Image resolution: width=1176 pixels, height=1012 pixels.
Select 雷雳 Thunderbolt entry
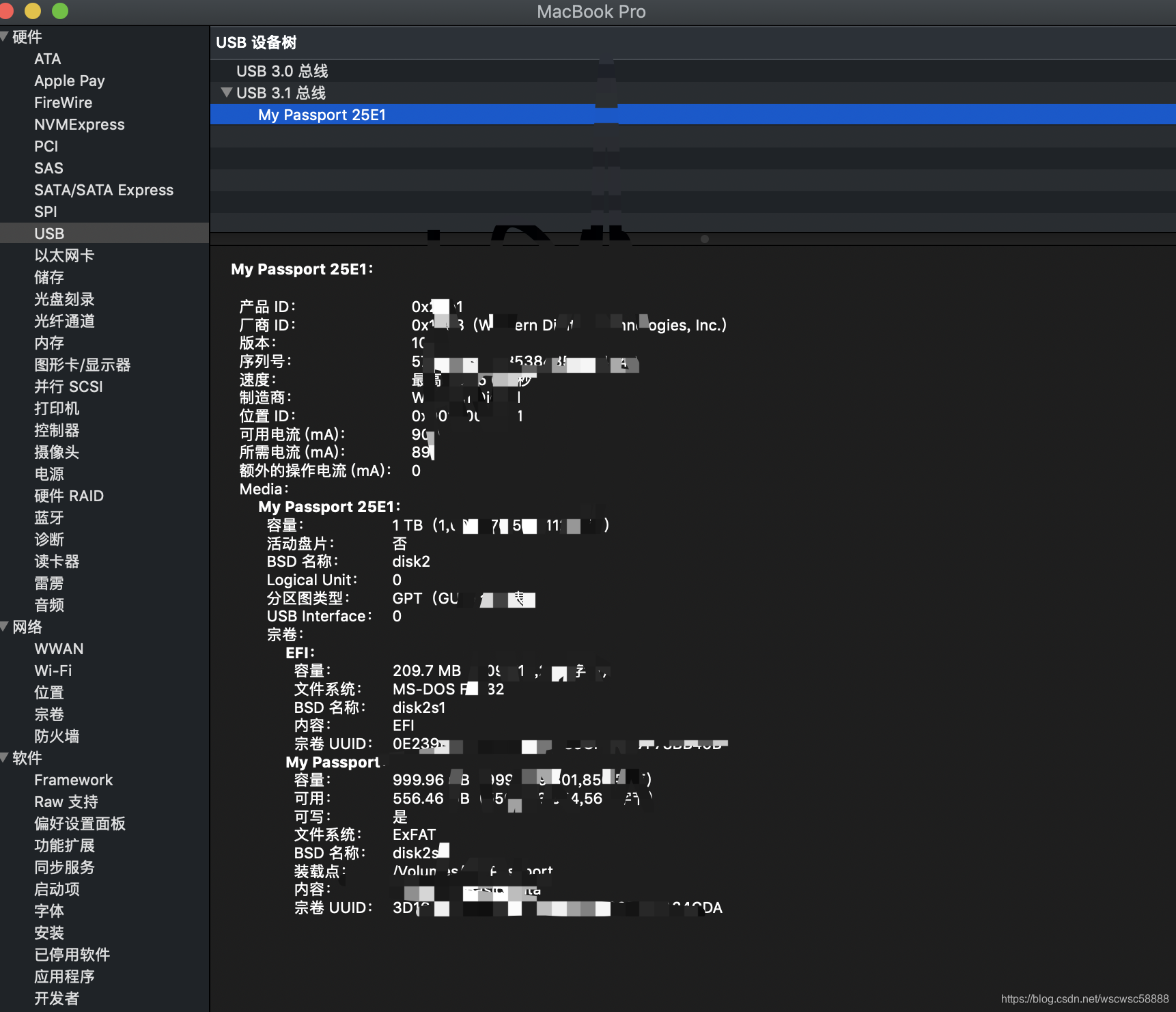49,583
